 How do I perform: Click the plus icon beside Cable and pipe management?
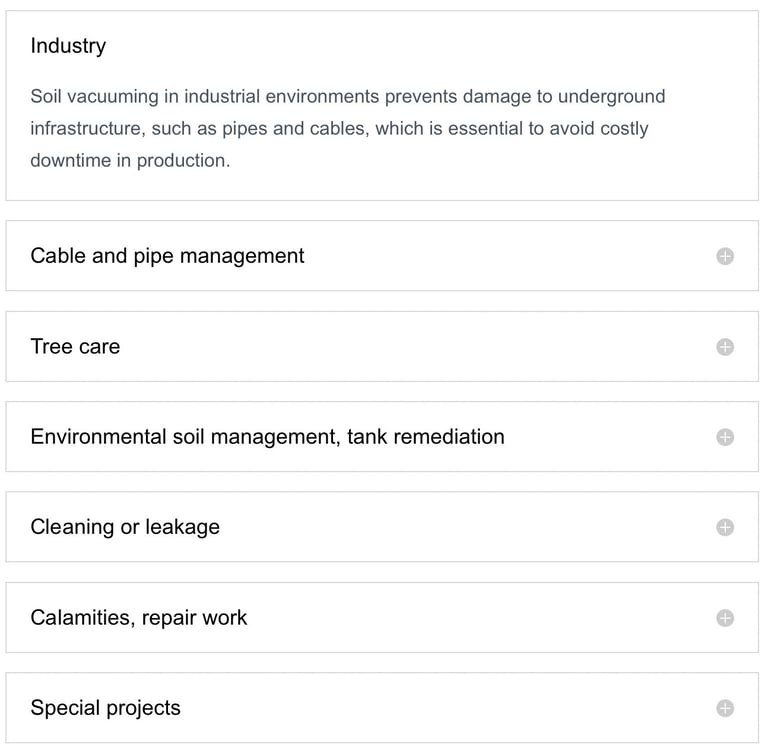(x=725, y=256)
